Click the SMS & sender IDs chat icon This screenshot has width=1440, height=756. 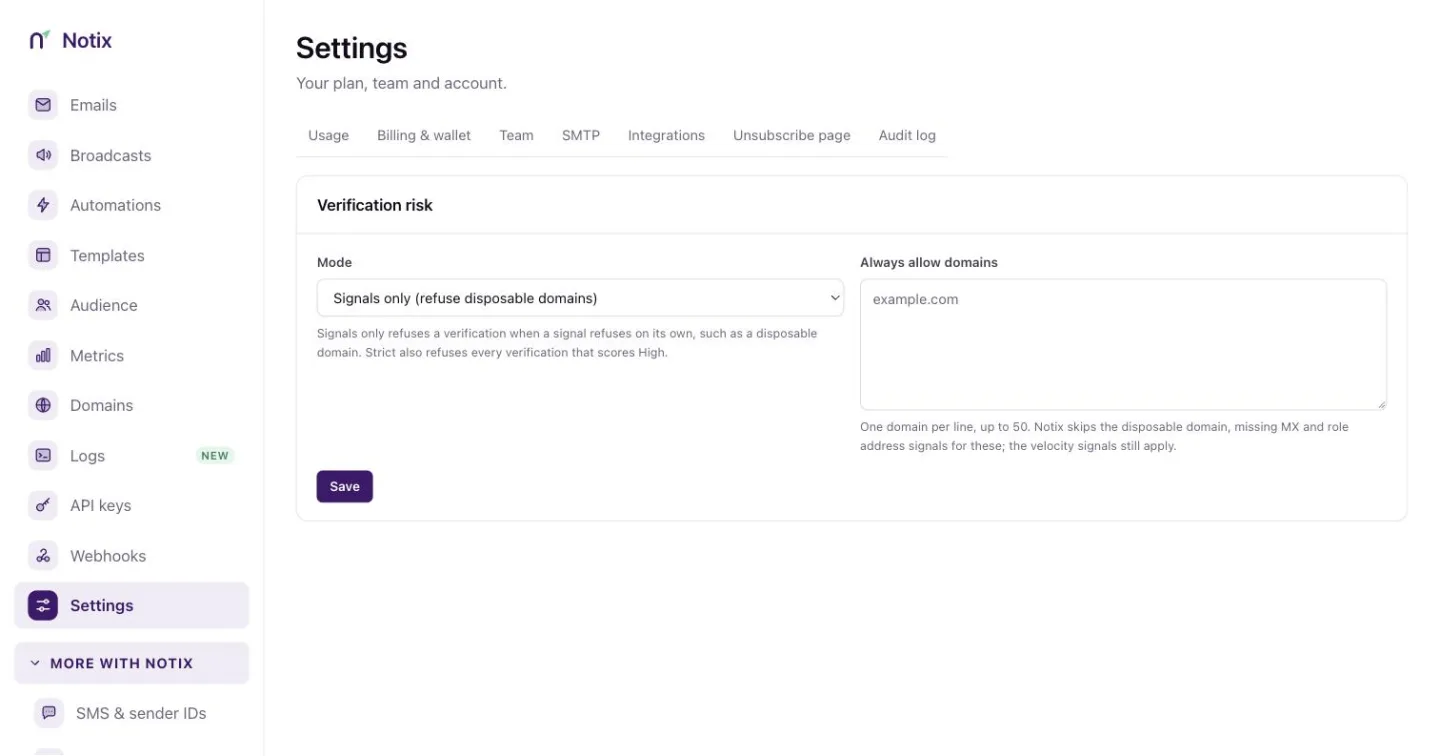49,713
